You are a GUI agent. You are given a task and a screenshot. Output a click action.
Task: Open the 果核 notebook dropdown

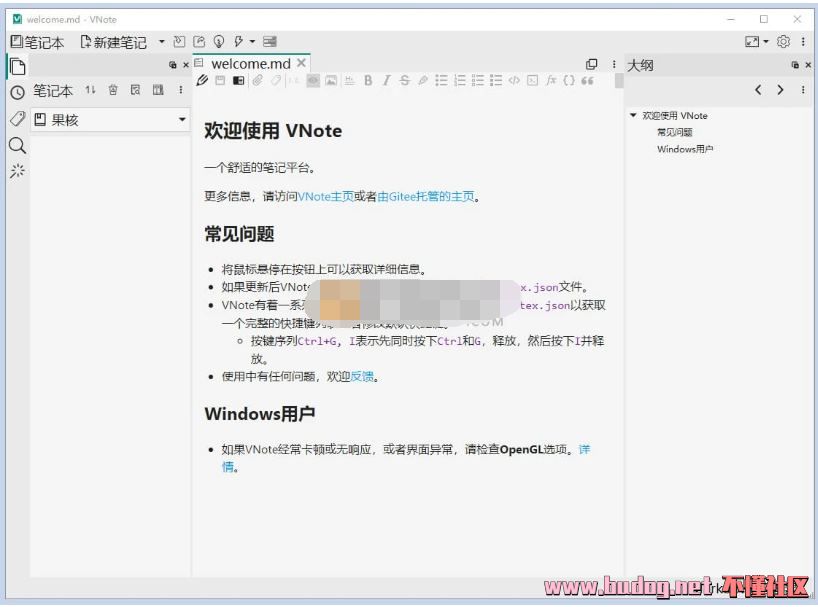tap(110, 120)
